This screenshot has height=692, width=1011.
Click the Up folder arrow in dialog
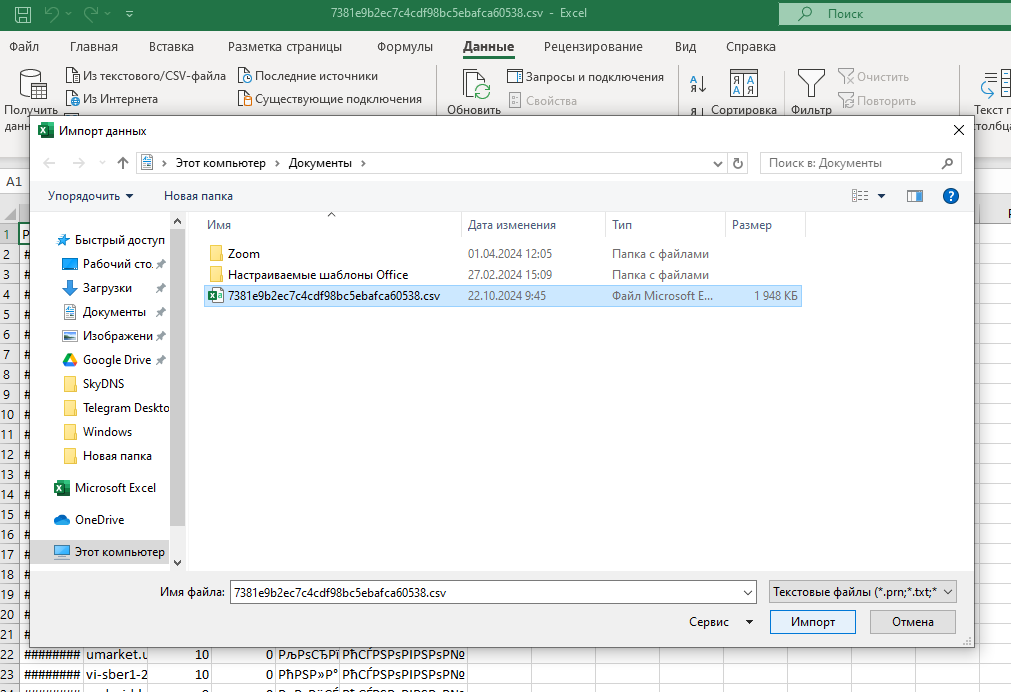123,163
